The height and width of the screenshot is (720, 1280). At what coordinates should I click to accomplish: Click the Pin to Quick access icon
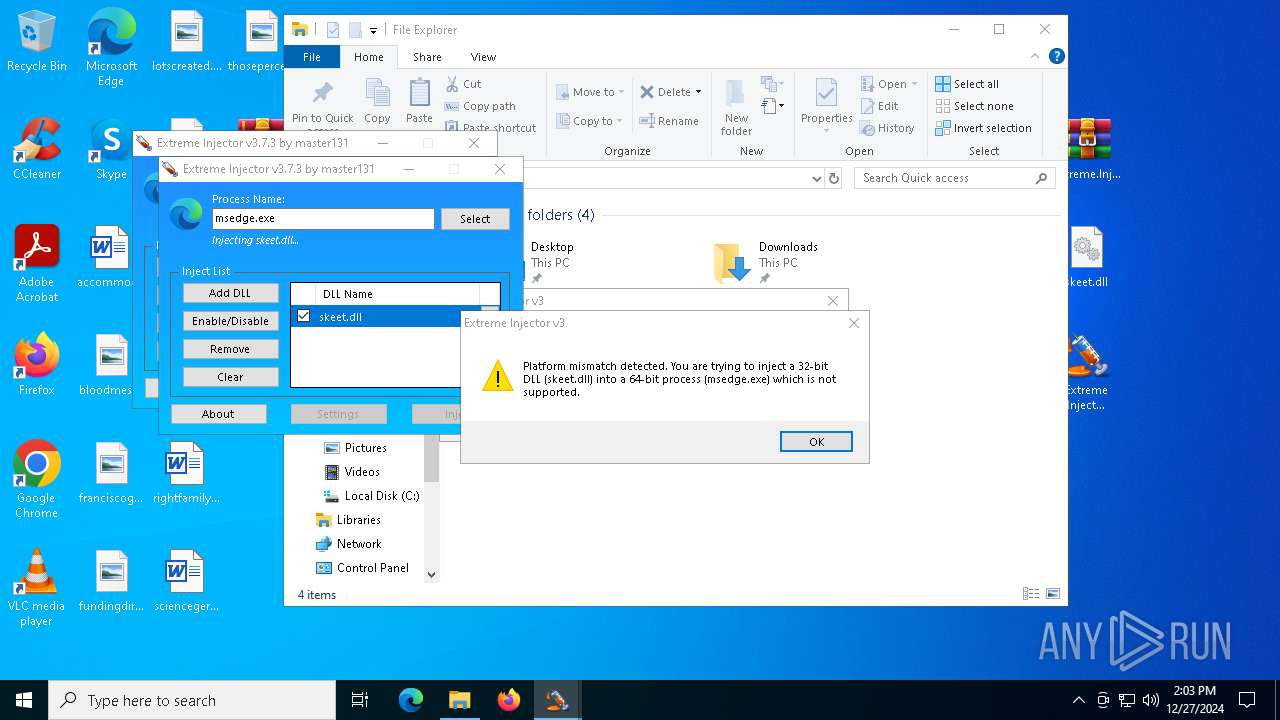coord(322,93)
